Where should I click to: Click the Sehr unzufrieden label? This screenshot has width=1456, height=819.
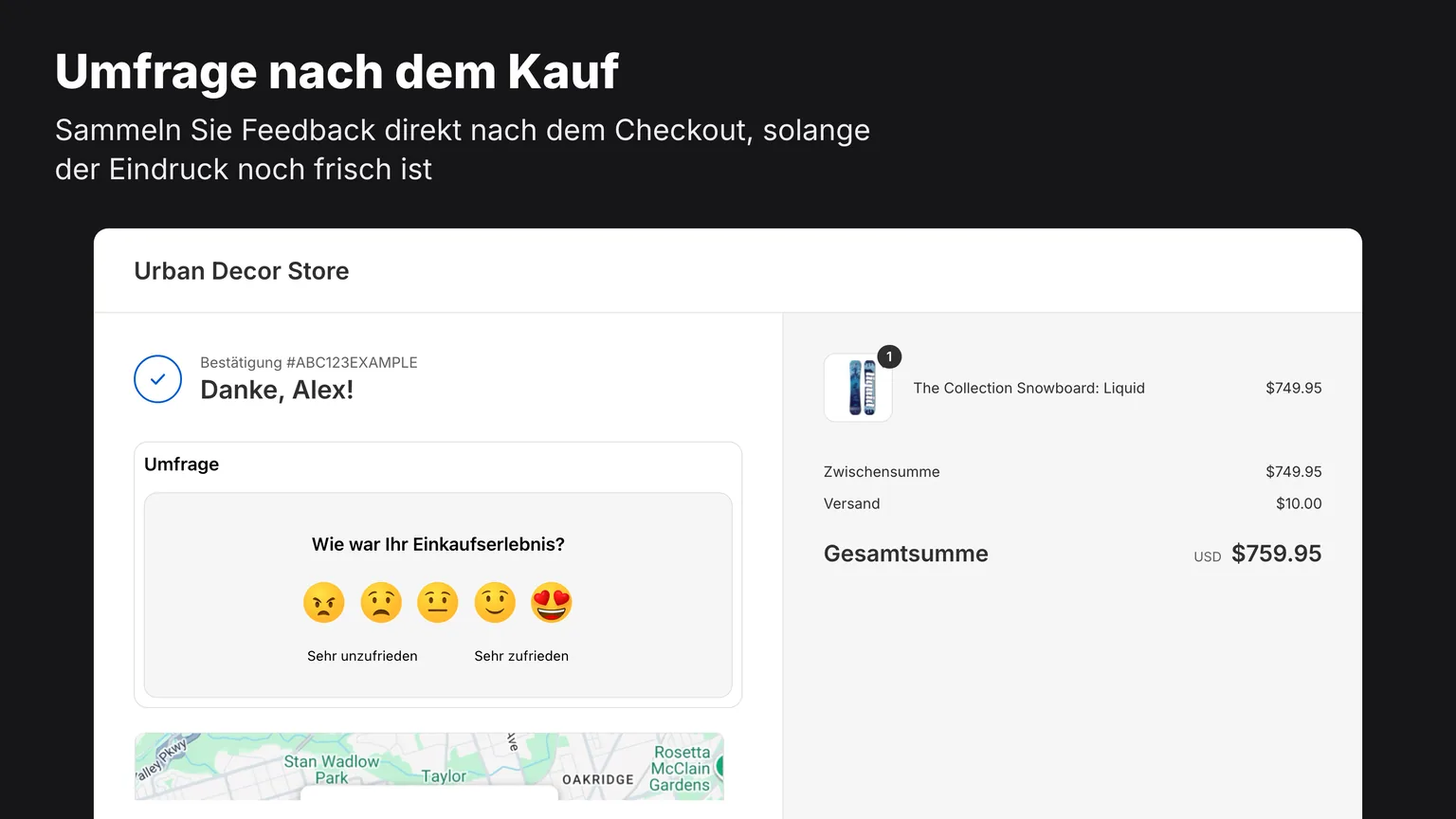tap(362, 656)
